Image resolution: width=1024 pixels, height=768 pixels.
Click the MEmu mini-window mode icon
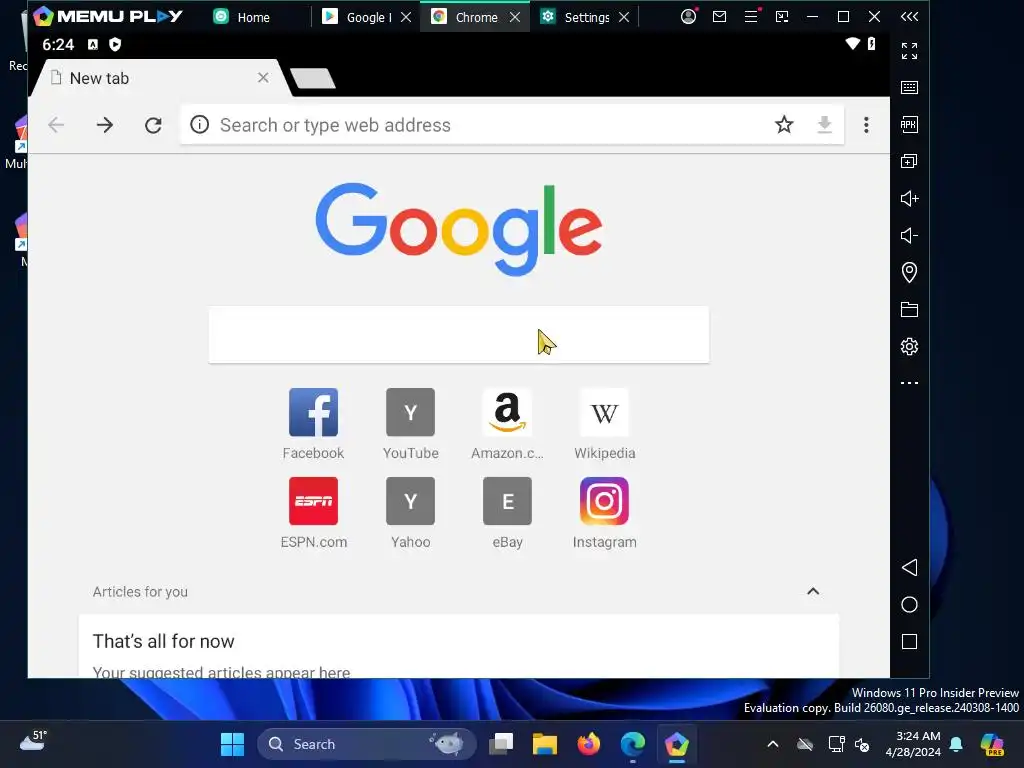[782, 16]
